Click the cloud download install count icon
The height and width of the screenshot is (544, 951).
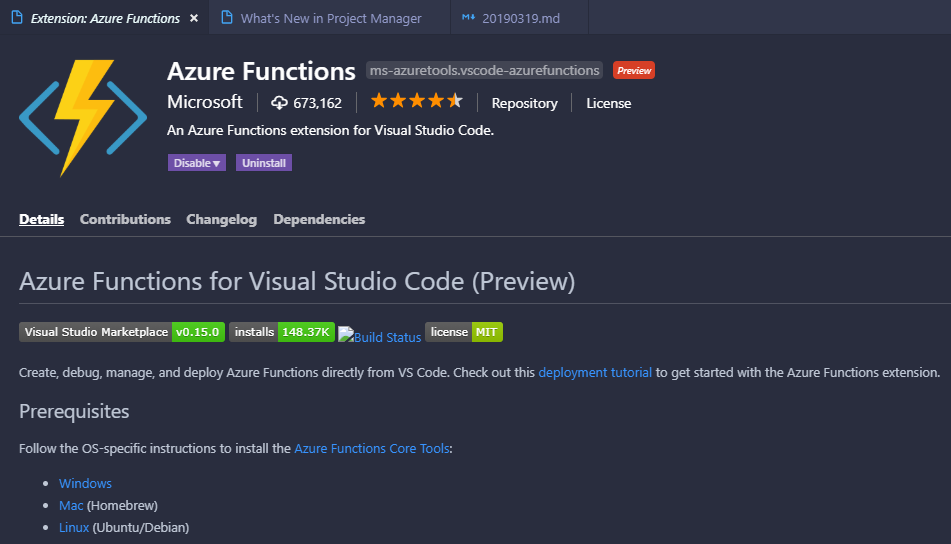279,102
